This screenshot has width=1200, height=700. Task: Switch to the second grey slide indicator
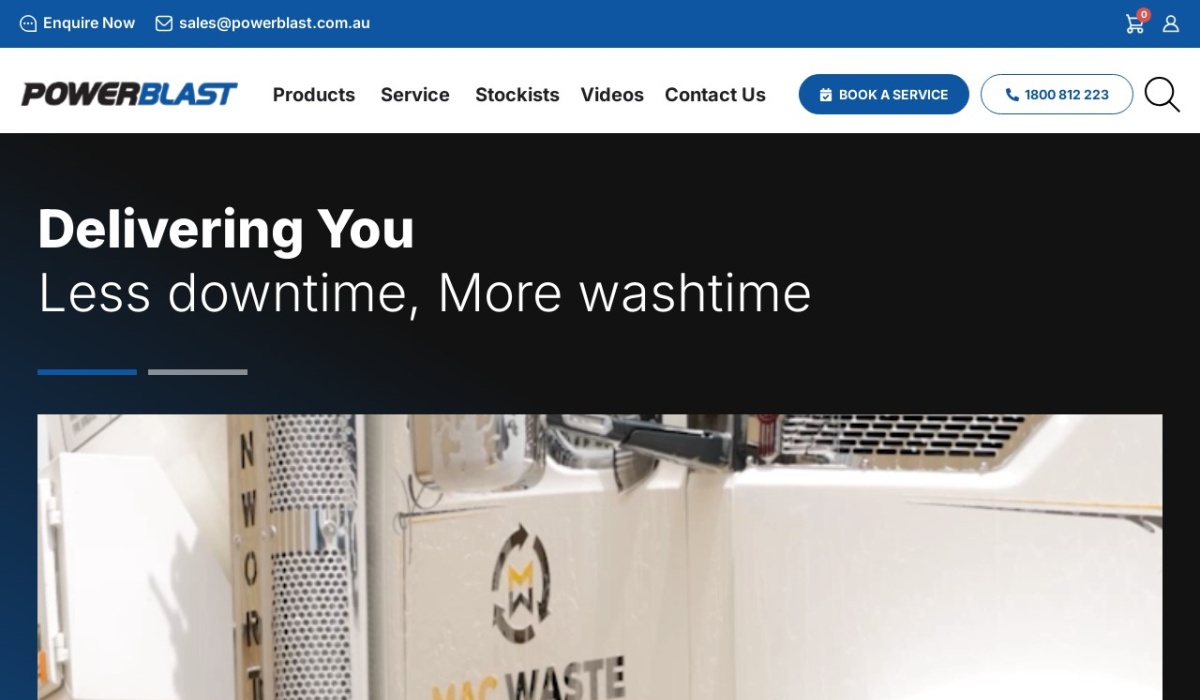point(198,372)
